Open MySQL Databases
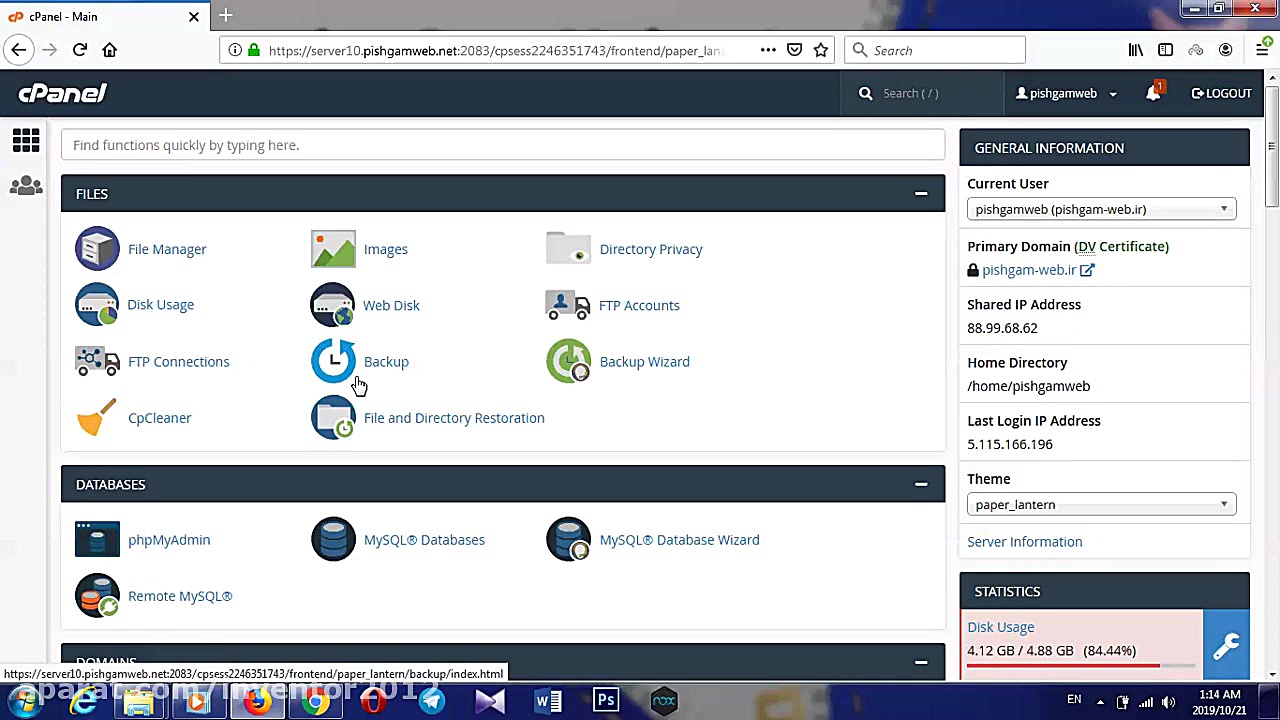Viewport: 1280px width, 720px height. [424, 540]
